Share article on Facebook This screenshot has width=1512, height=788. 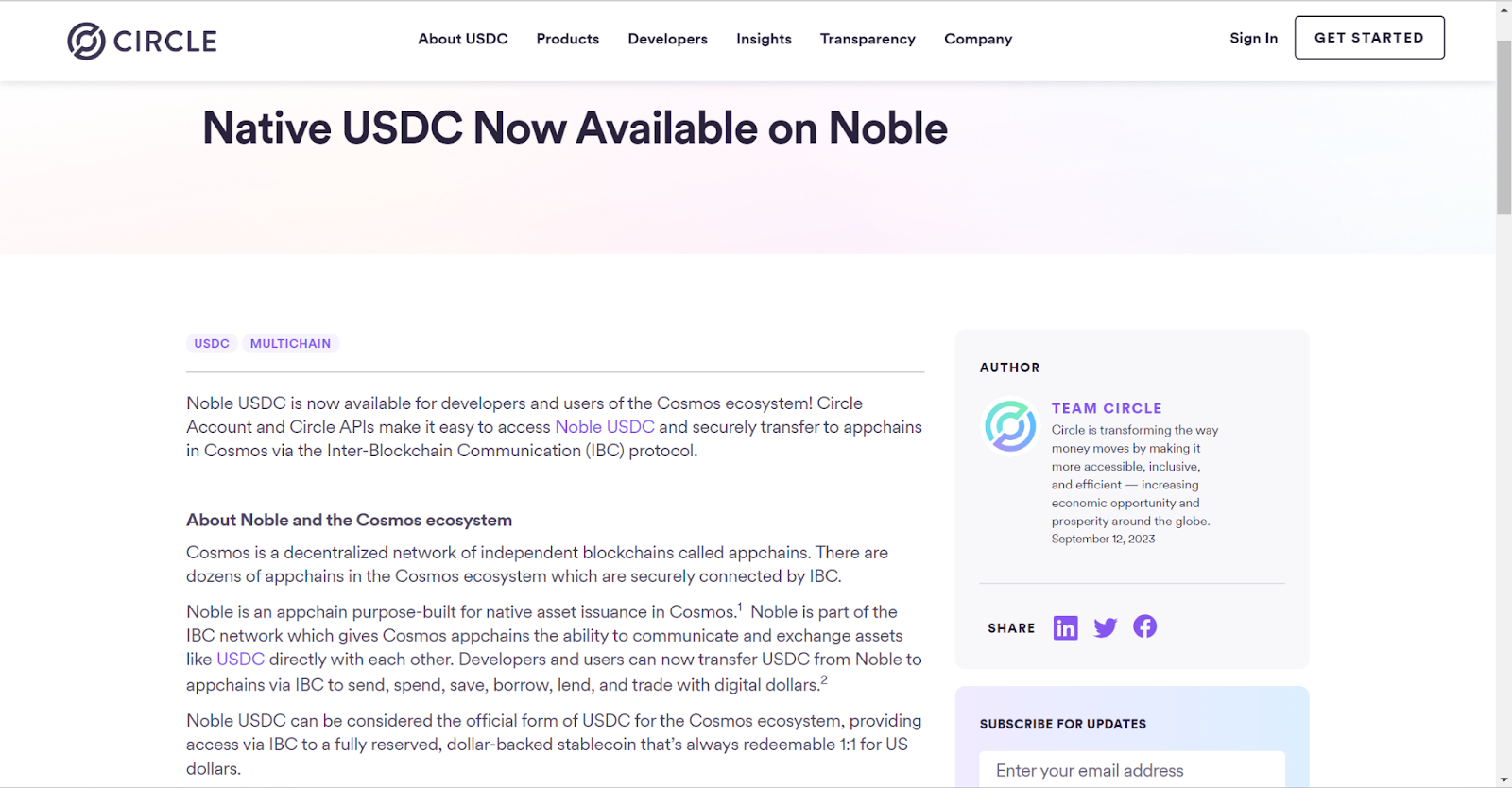point(1144,626)
